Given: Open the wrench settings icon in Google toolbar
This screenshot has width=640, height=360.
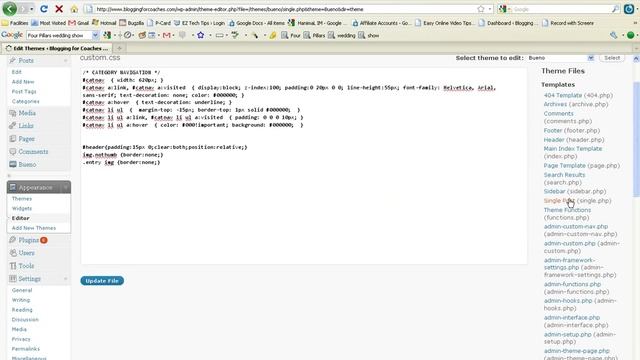Looking at the screenshot, I should (613, 36).
